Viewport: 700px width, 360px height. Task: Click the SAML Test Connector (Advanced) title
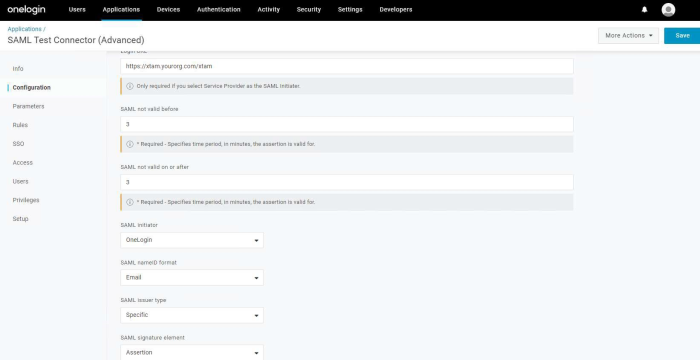(76, 40)
